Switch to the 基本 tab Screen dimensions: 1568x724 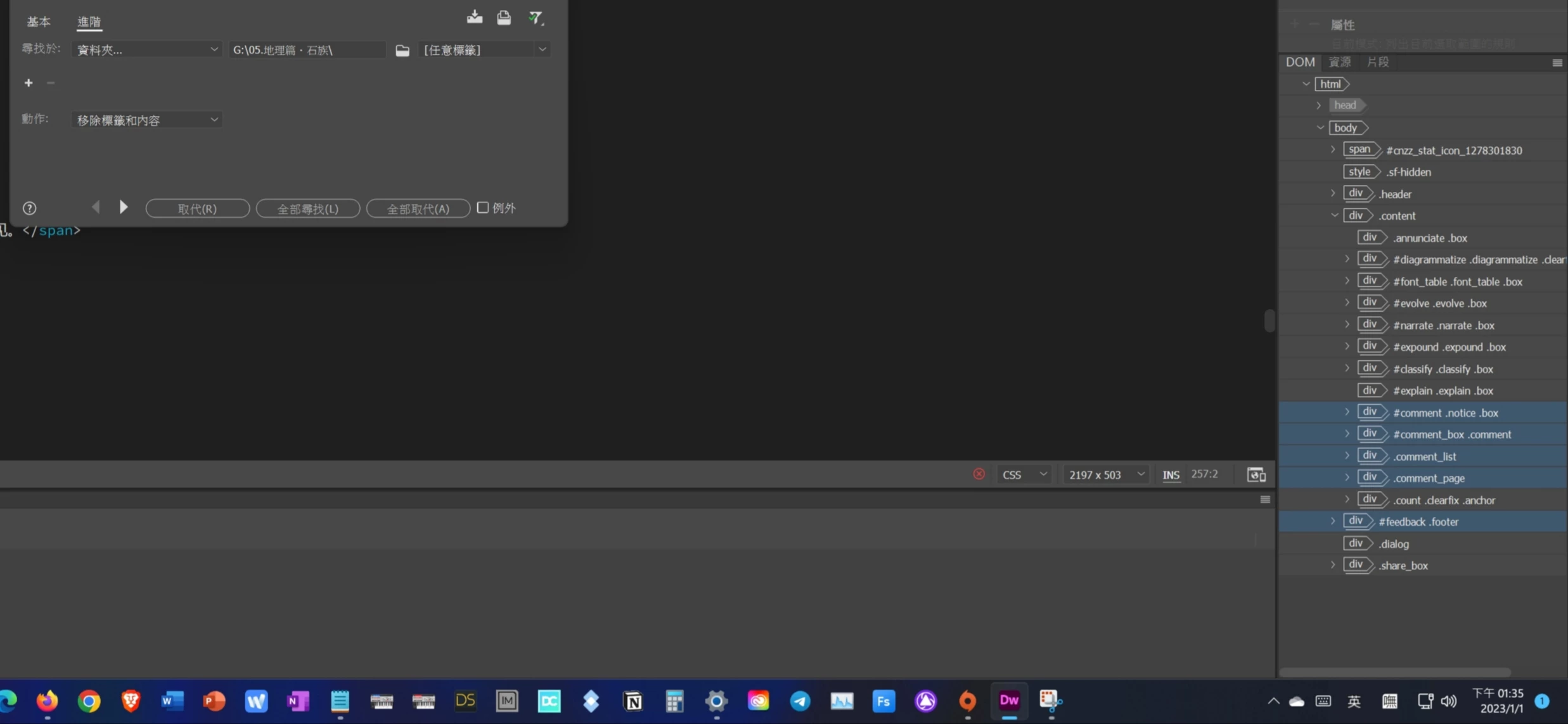tap(38, 22)
